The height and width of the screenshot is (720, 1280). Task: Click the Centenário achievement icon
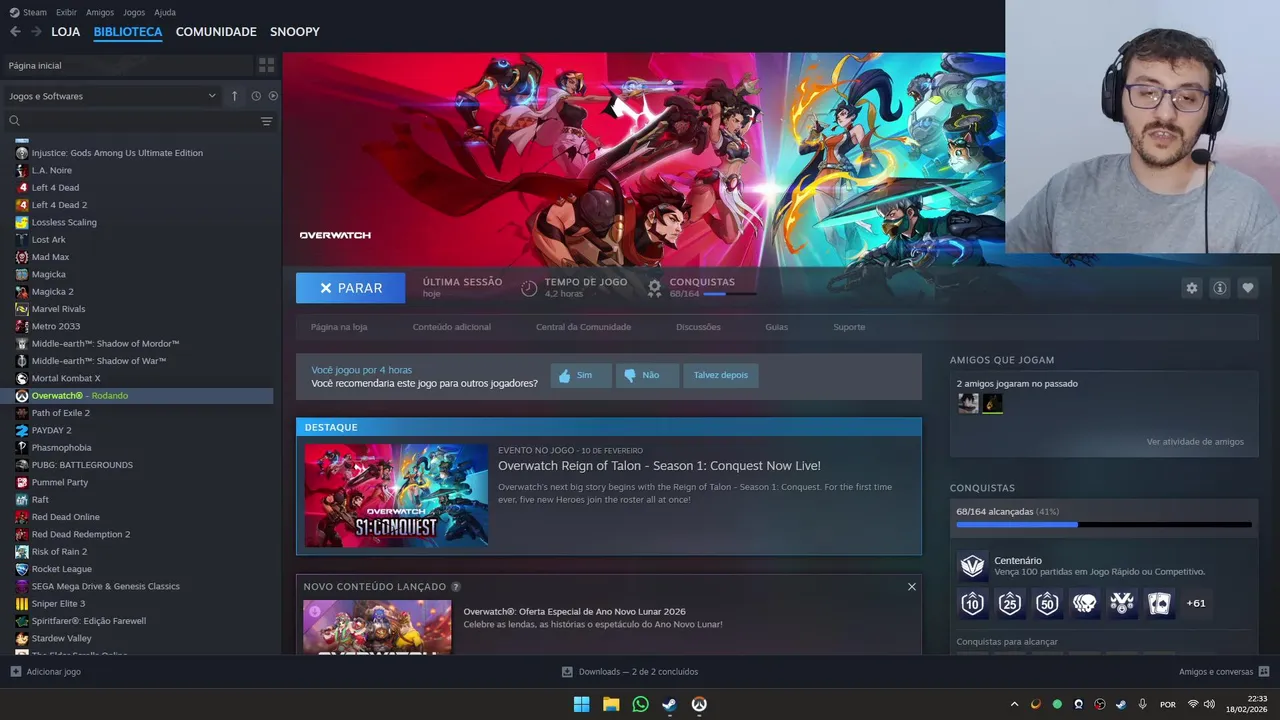click(972, 566)
